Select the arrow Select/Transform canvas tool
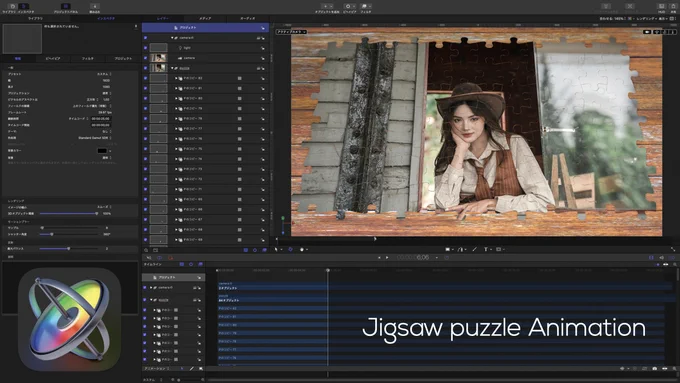Screen dimensions: 680x383 click(277, 249)
